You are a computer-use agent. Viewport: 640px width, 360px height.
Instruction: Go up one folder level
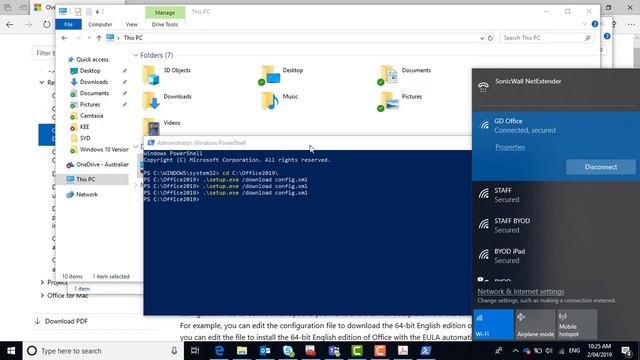pyautogui.click(x=99, y=38)
